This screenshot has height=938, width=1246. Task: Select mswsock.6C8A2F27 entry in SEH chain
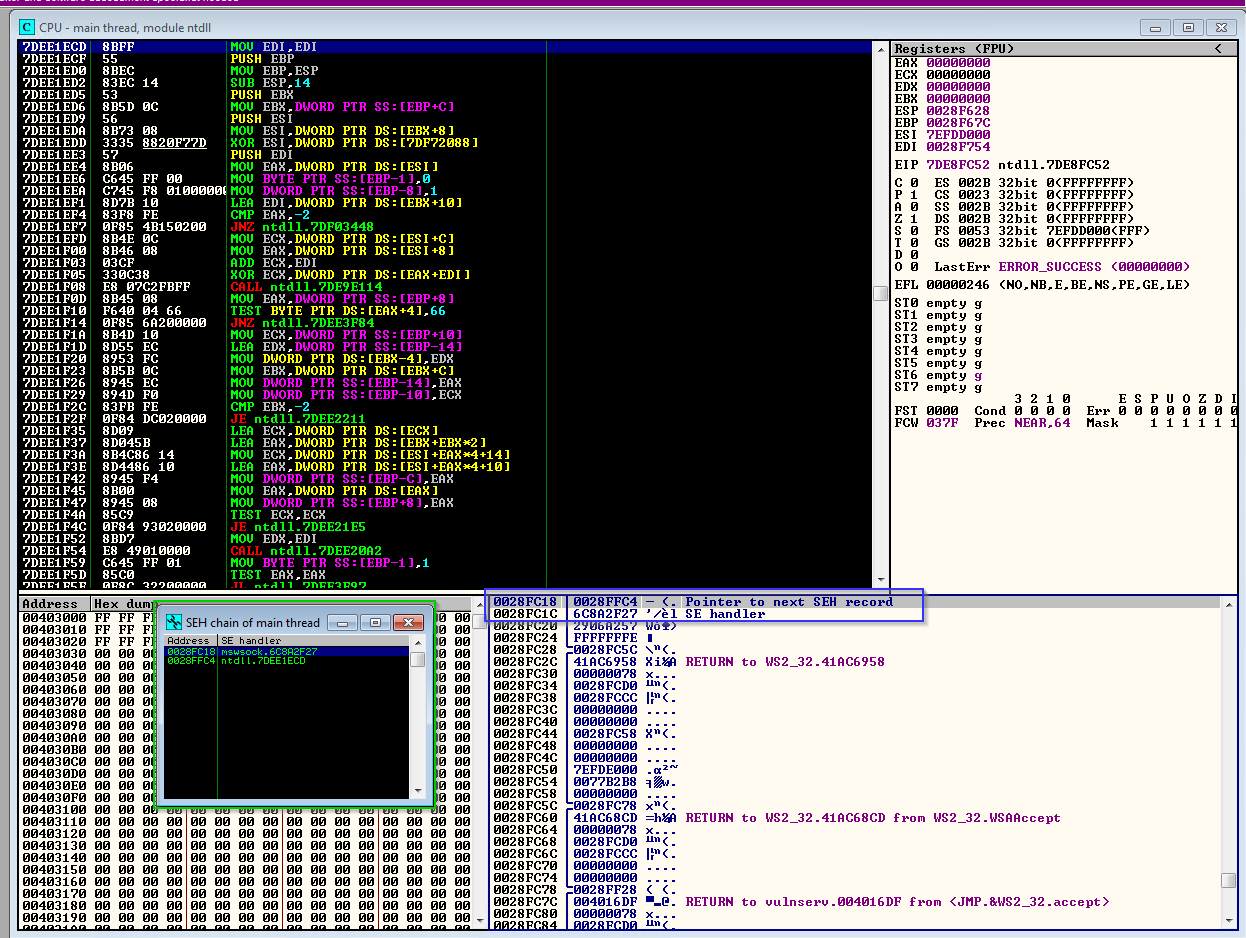point(268,651)
